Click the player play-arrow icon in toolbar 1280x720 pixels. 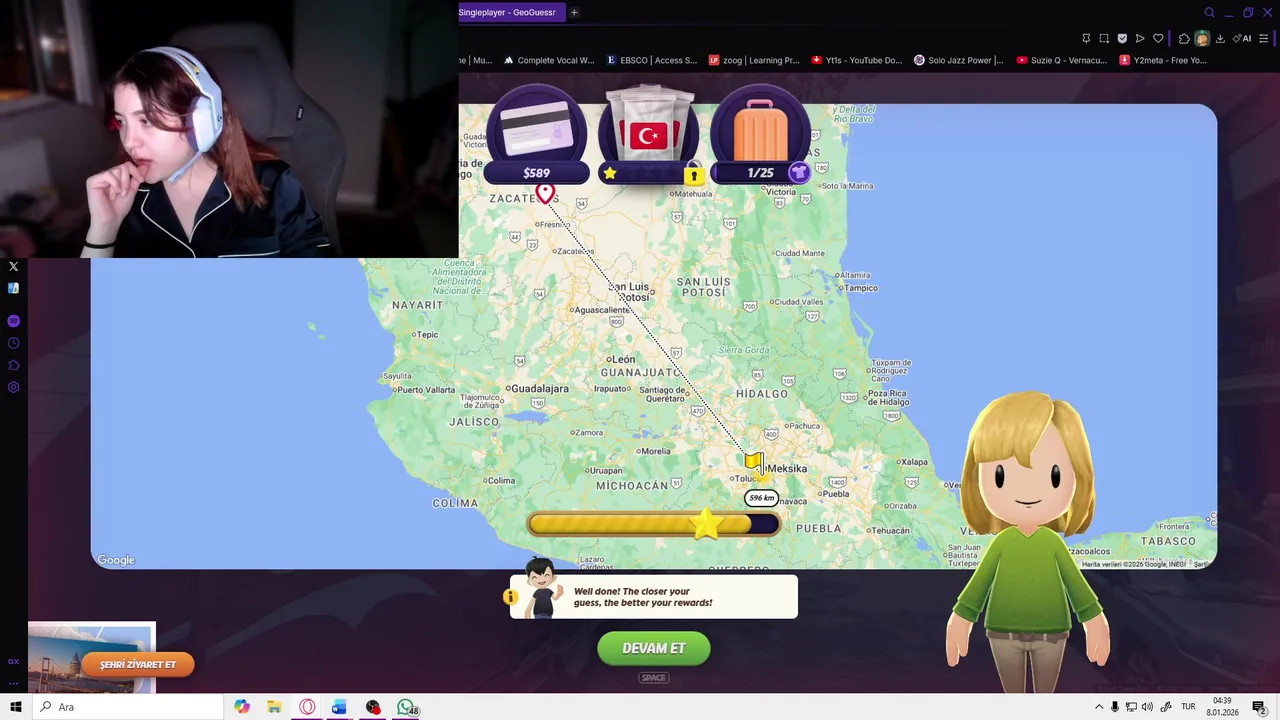(x=1140, y=38)
